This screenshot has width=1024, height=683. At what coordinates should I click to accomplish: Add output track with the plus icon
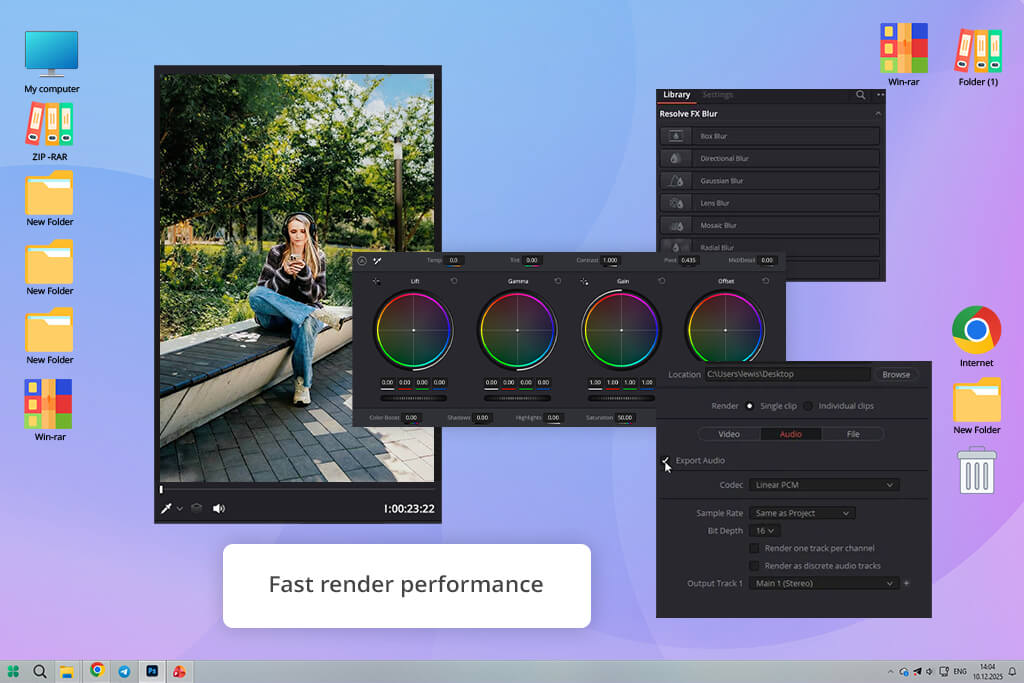906,583
